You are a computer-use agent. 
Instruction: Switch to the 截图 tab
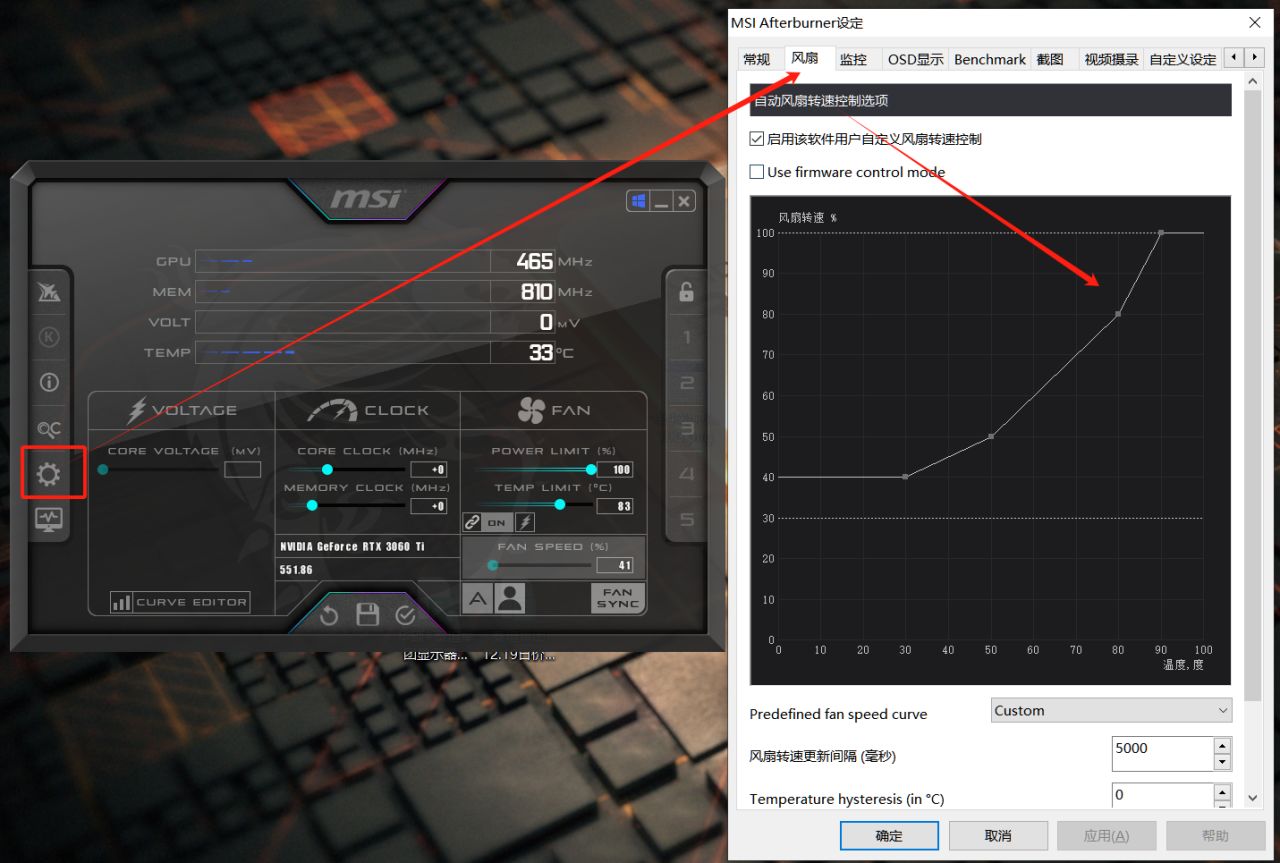[1050, 59]
